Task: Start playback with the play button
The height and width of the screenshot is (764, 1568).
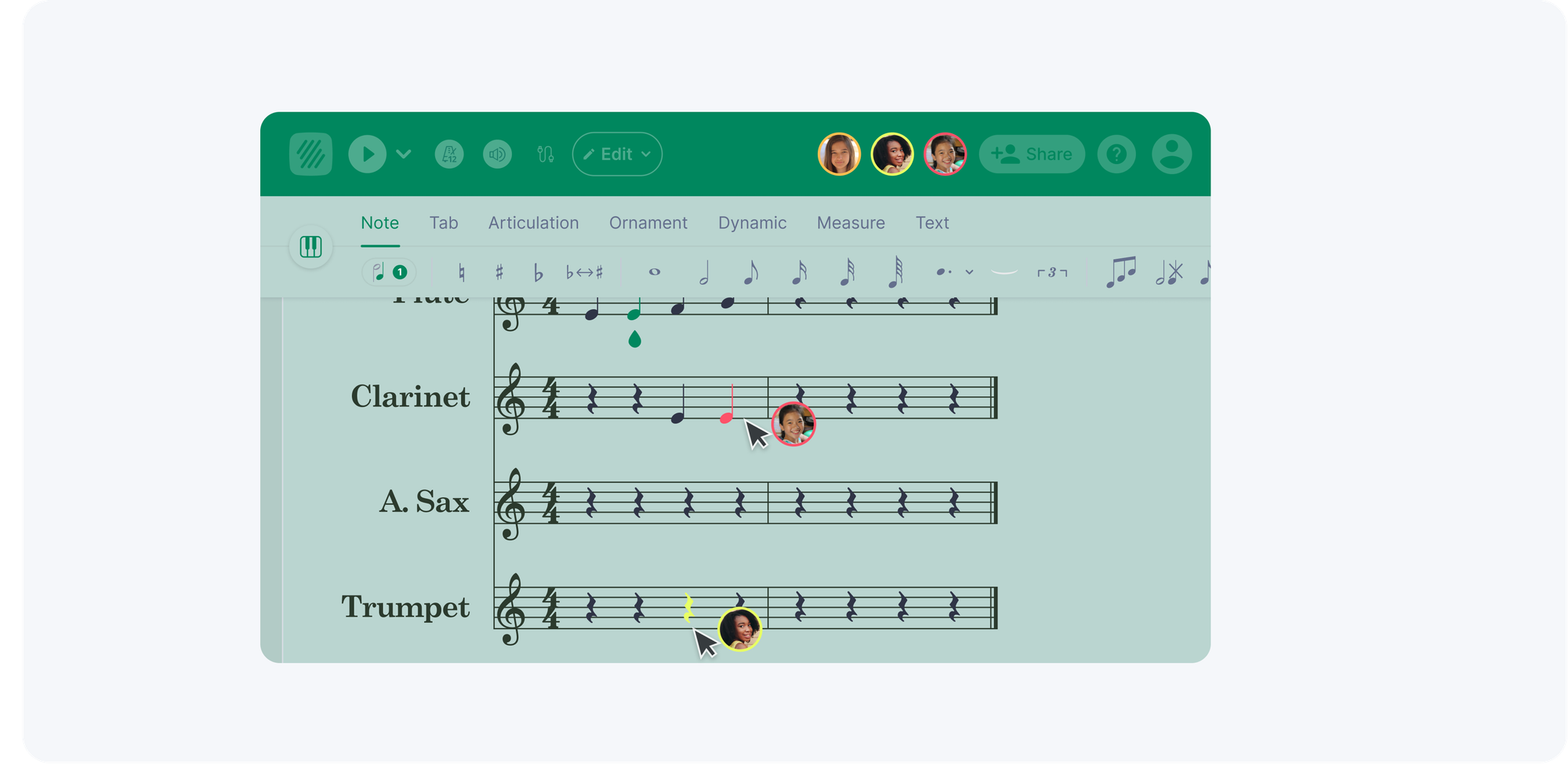Action: [x=367, y=154]
